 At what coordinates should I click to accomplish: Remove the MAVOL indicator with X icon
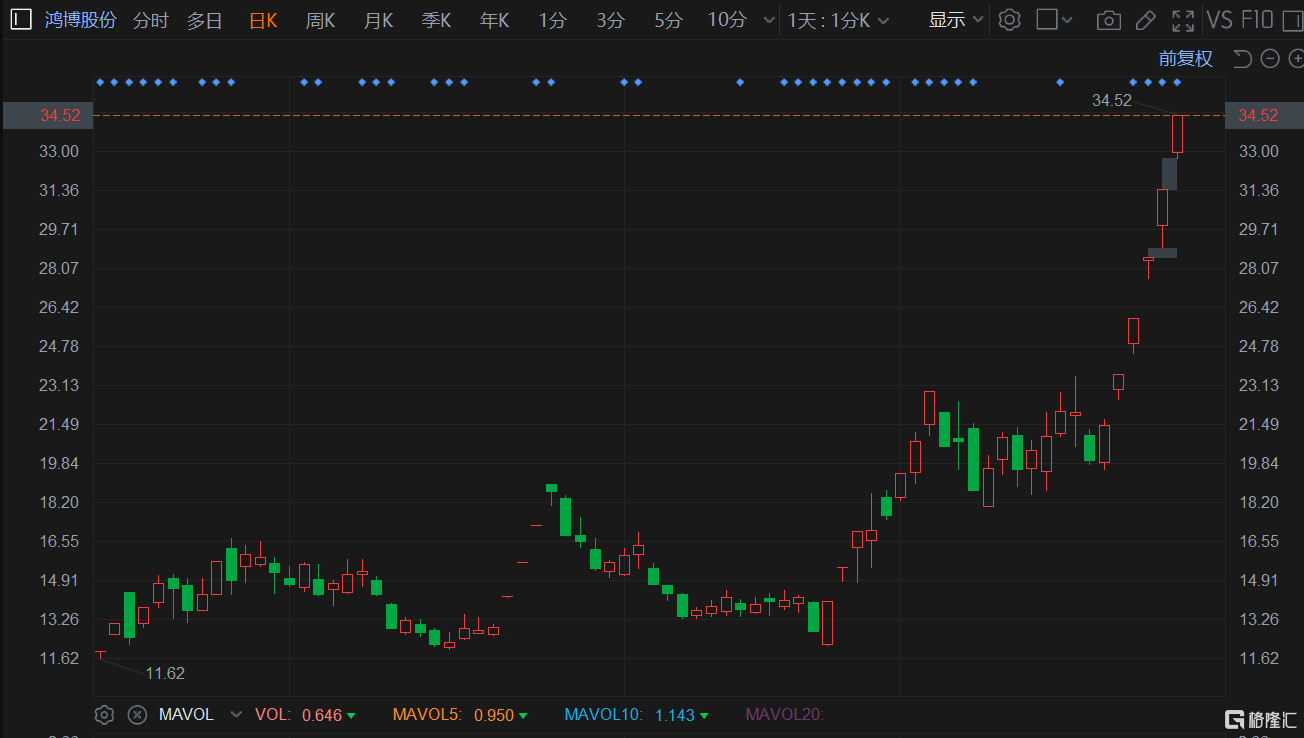(x=137, y=715)
